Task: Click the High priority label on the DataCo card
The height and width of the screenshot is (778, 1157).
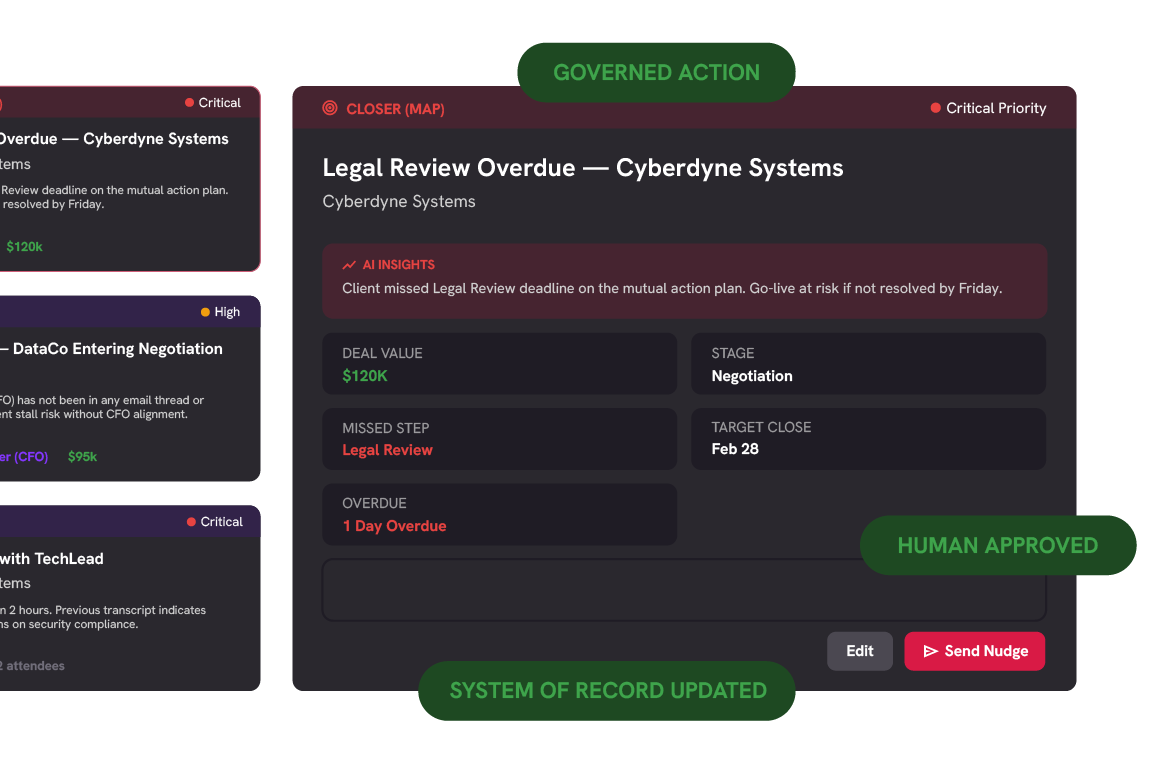Action: 227,312
